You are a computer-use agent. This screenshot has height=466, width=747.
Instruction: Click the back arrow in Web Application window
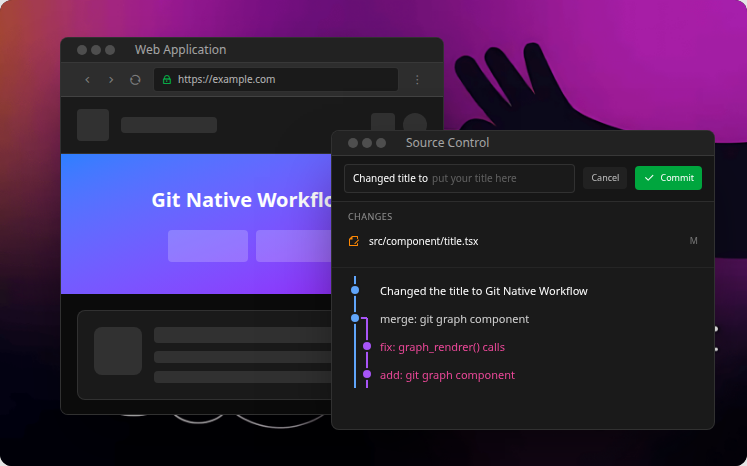click(87, 80)
